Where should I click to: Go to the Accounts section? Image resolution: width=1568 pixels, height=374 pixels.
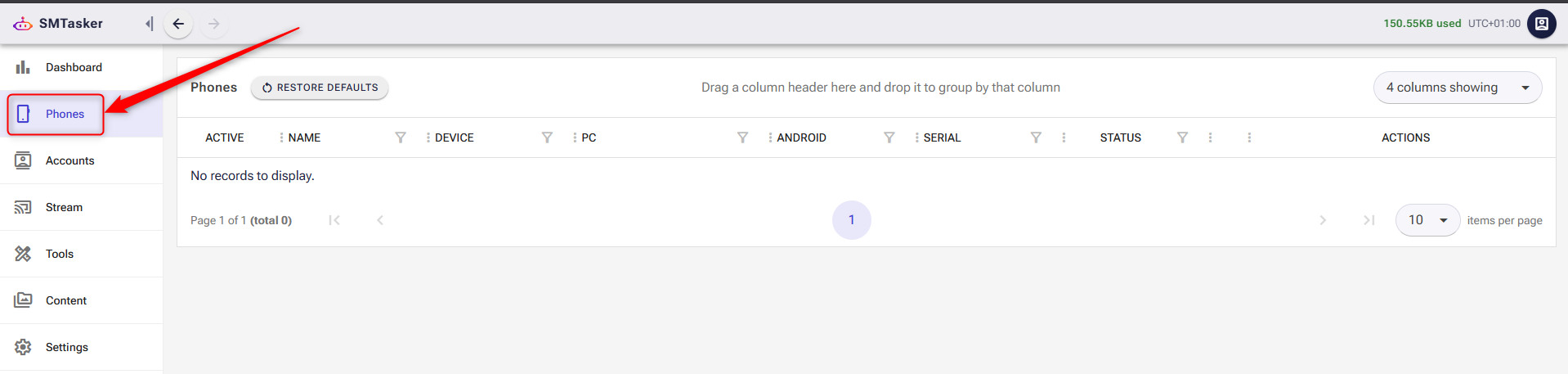69,160
